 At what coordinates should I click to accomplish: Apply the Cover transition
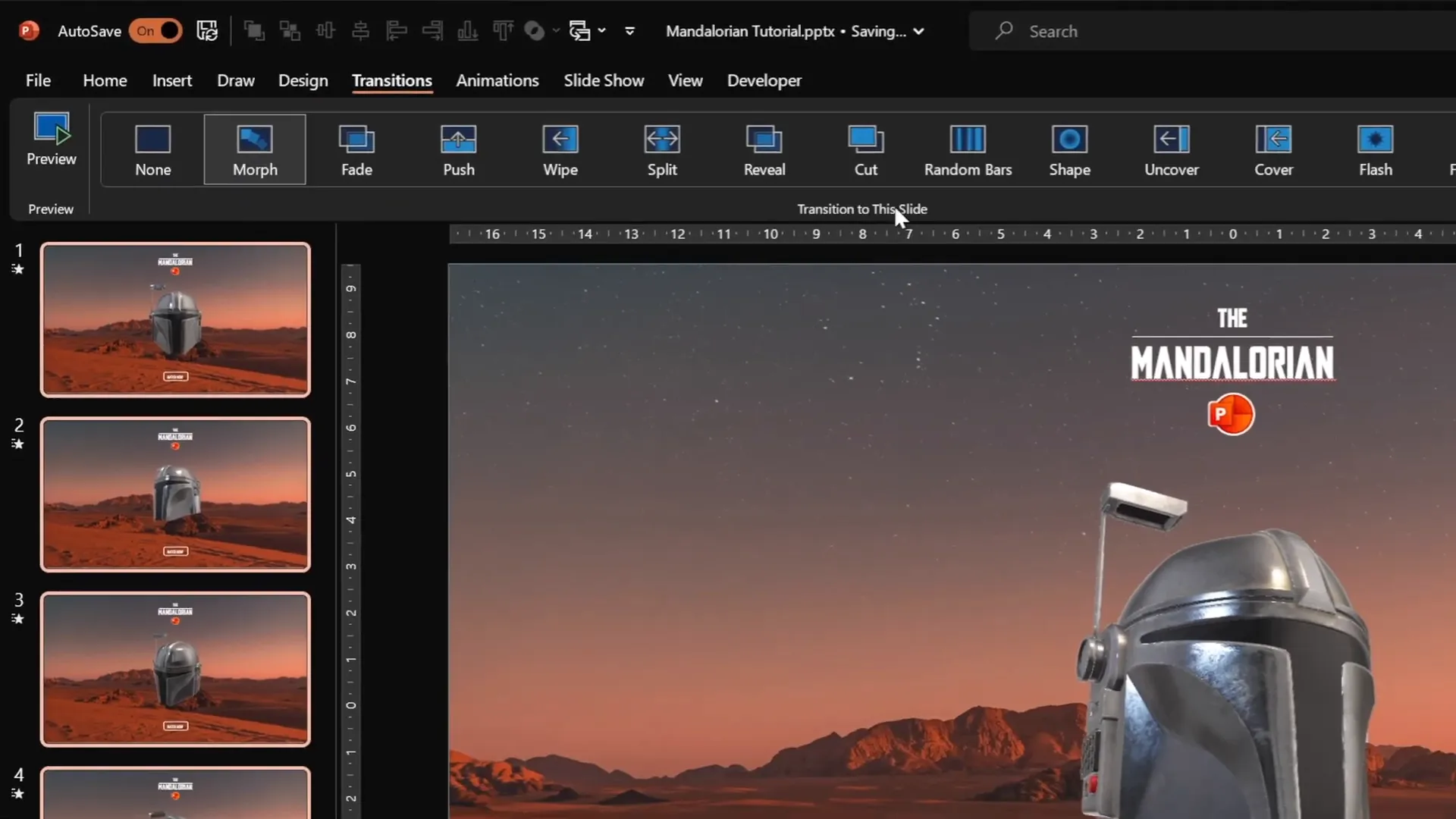click(x=1274, y=150)
